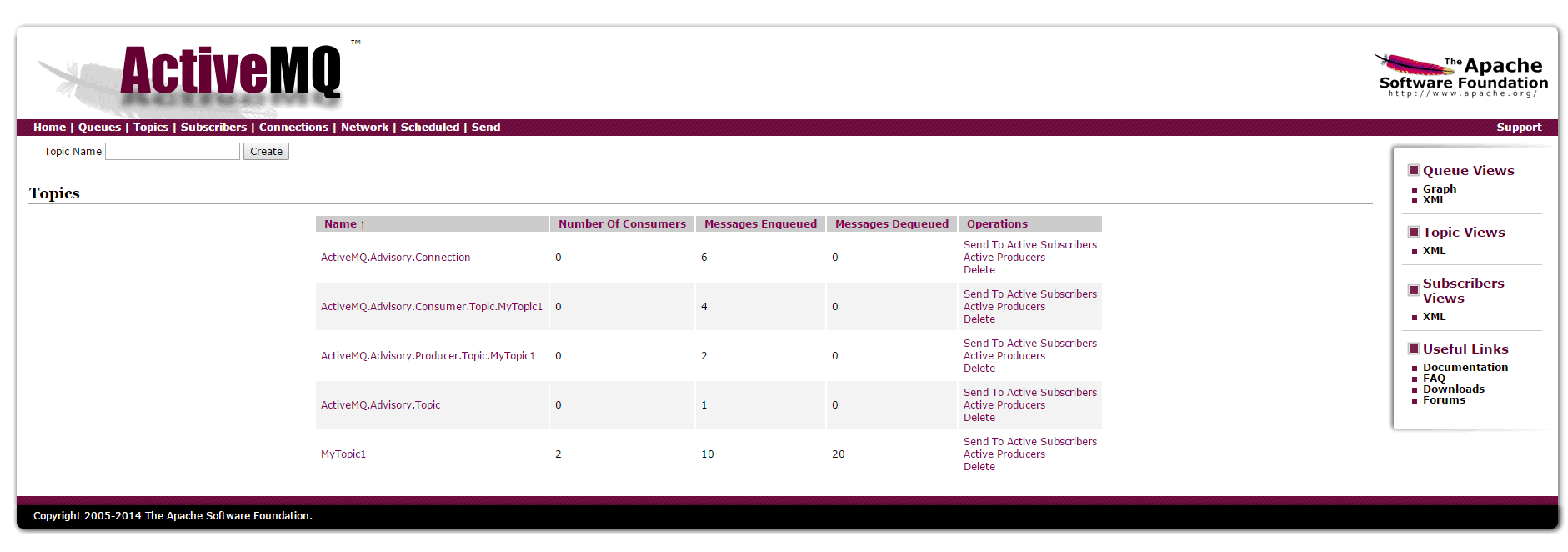
Task: Send To Active Subscribers for MyTopic1
Action: (1030, 442)
